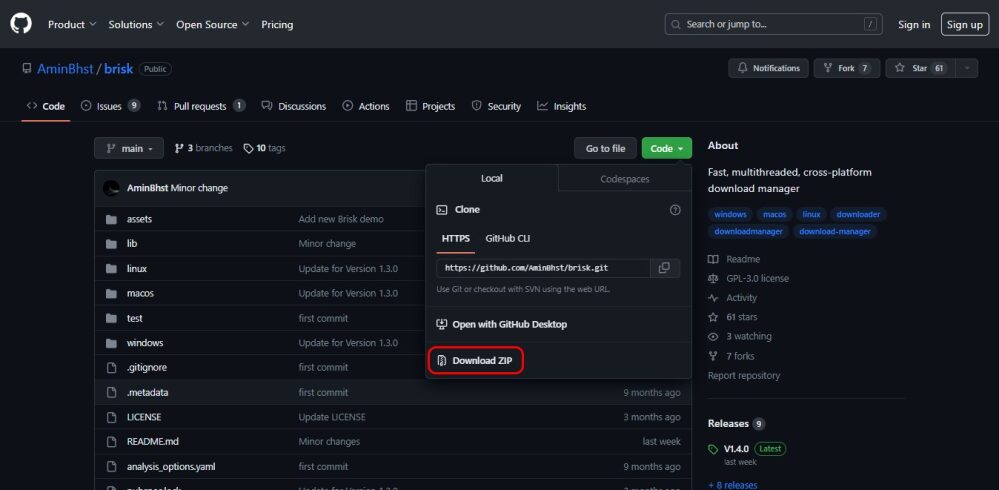Click the Go to file button

coord(605,148)
